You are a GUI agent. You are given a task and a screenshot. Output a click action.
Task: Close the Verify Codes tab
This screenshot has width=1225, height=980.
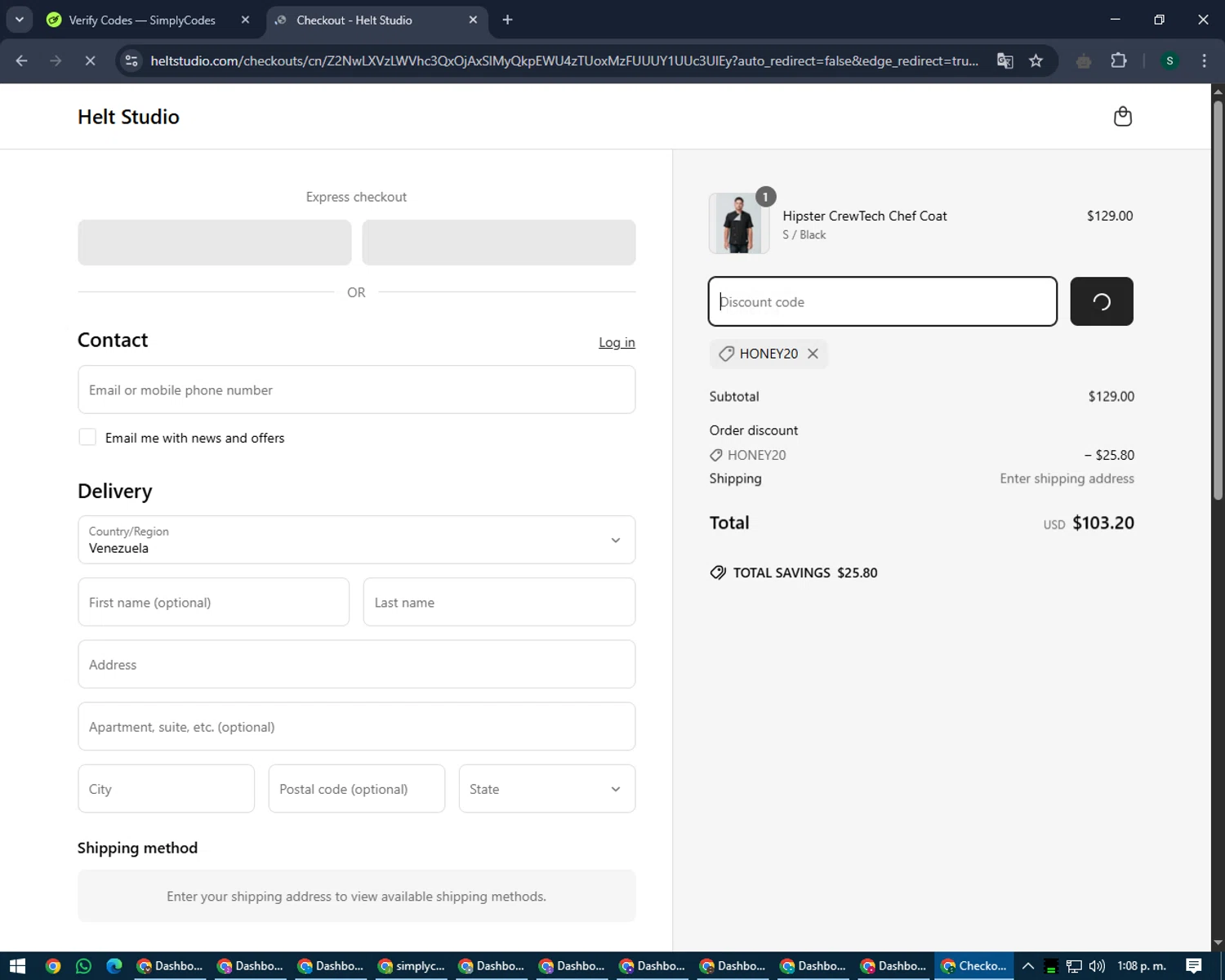(x=245, y=20)
